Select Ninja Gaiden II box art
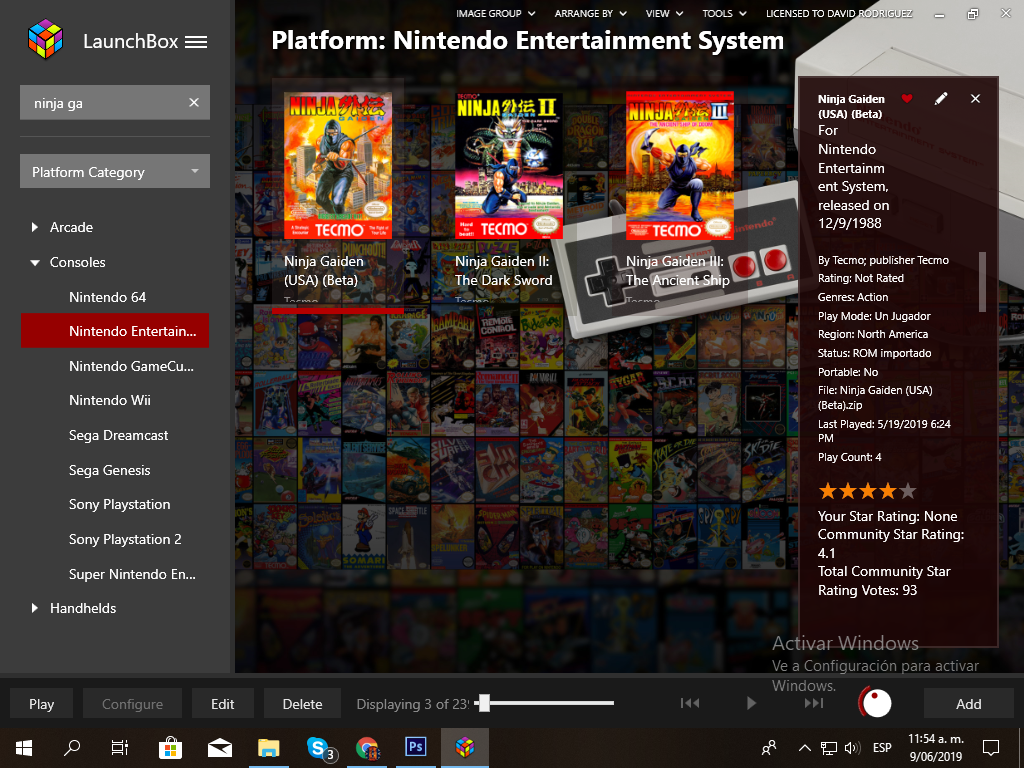1024x768 pixels. pos(509,165)
